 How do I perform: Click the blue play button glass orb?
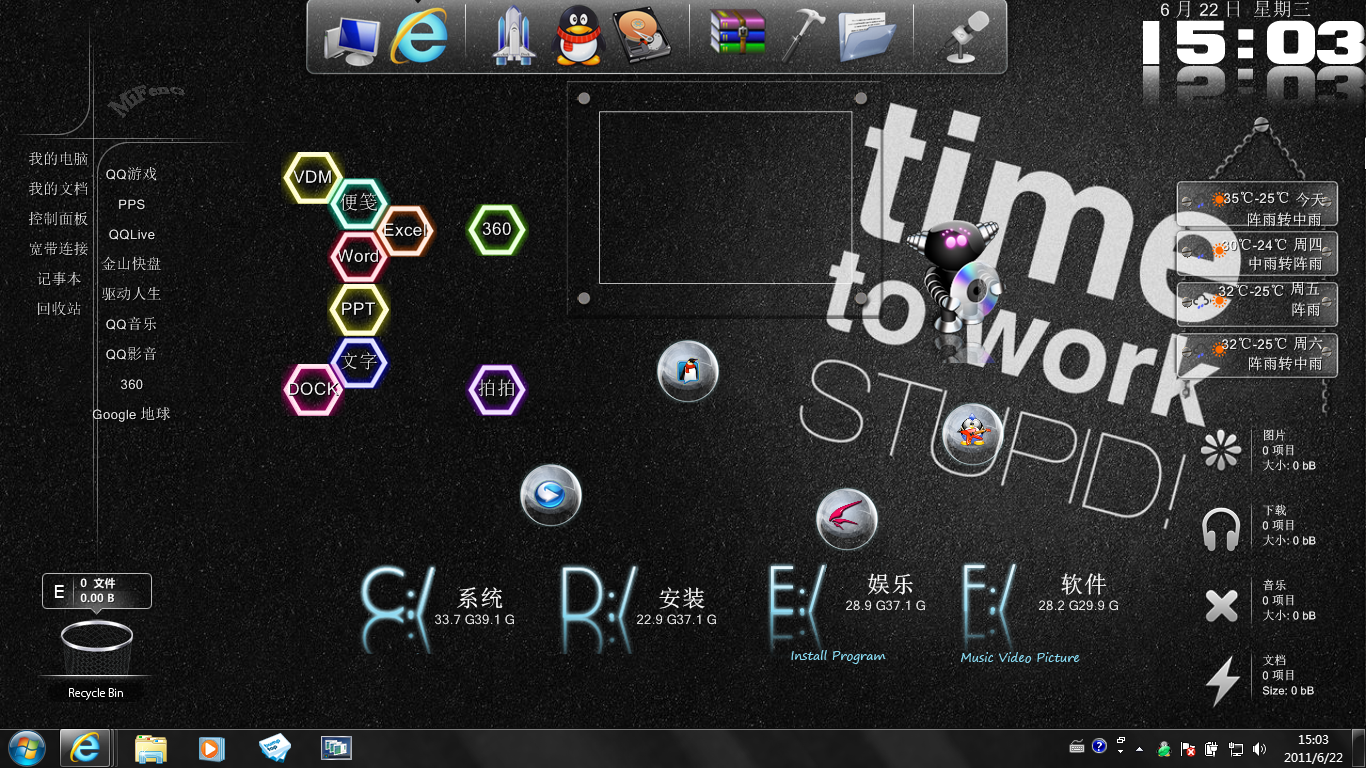(x=551, y=495)
